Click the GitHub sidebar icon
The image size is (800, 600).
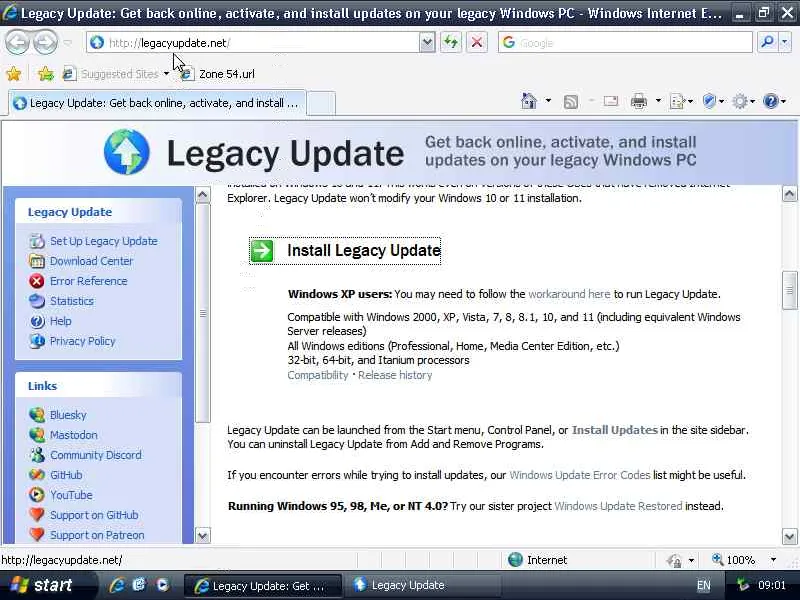click(36, 475)
